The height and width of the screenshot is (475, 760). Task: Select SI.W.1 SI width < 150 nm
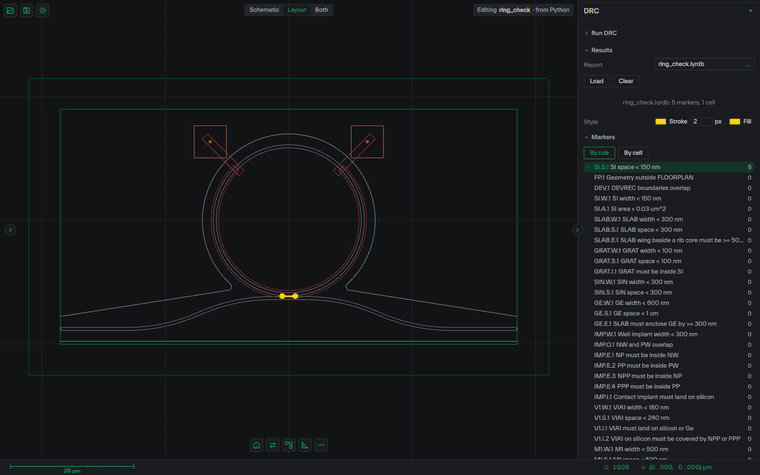coord(668,198)
